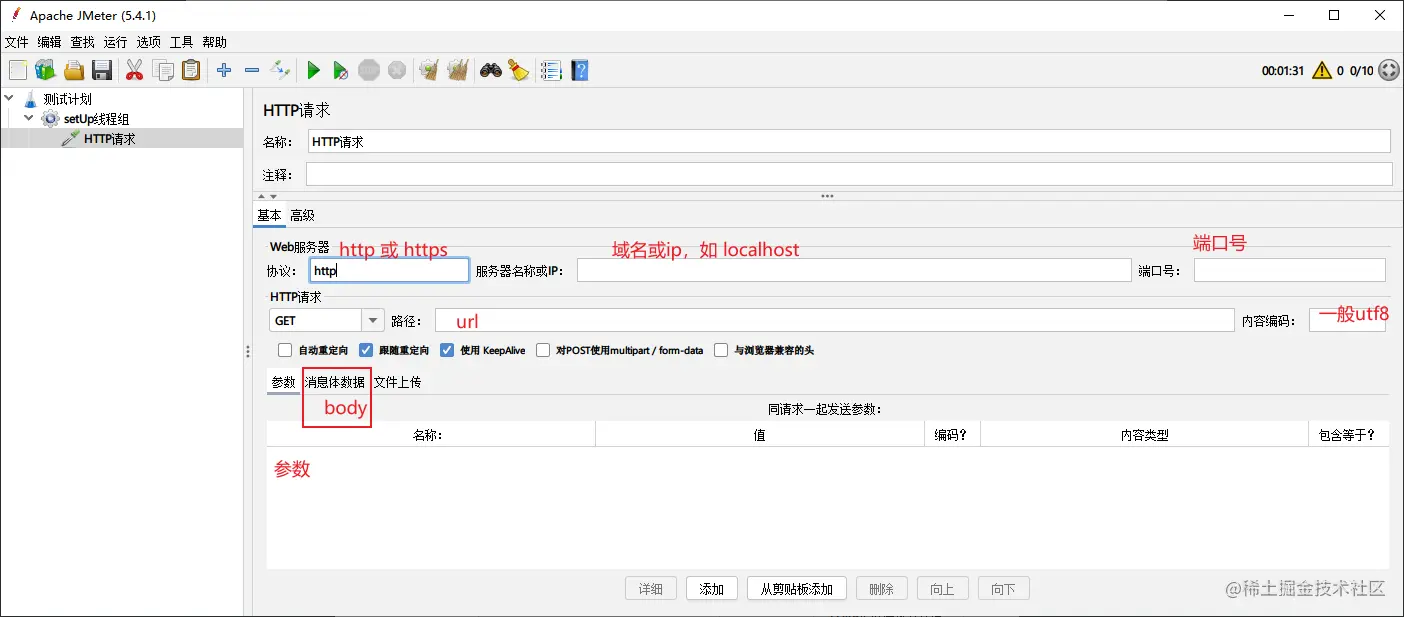Screen dimensions: 1404x617
Task: Click the 向上 button
Action: [942, 589]
